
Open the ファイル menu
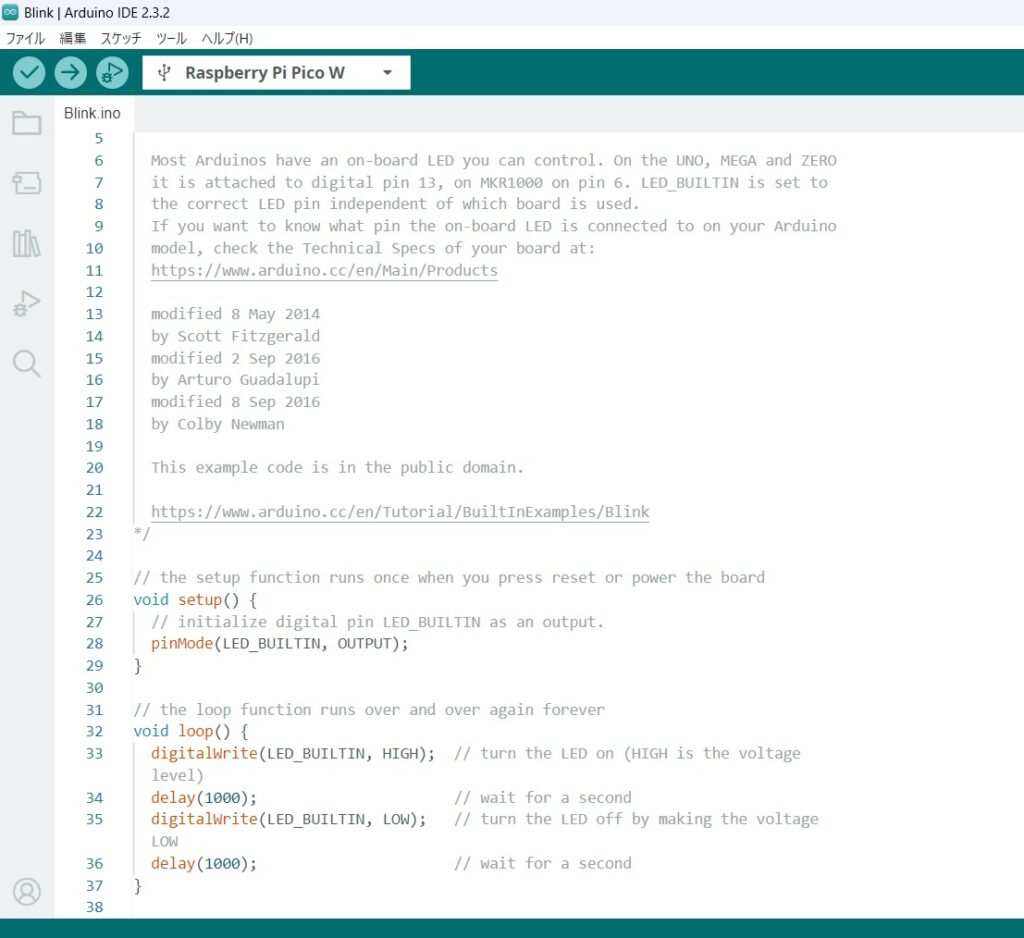pos(25,39)
